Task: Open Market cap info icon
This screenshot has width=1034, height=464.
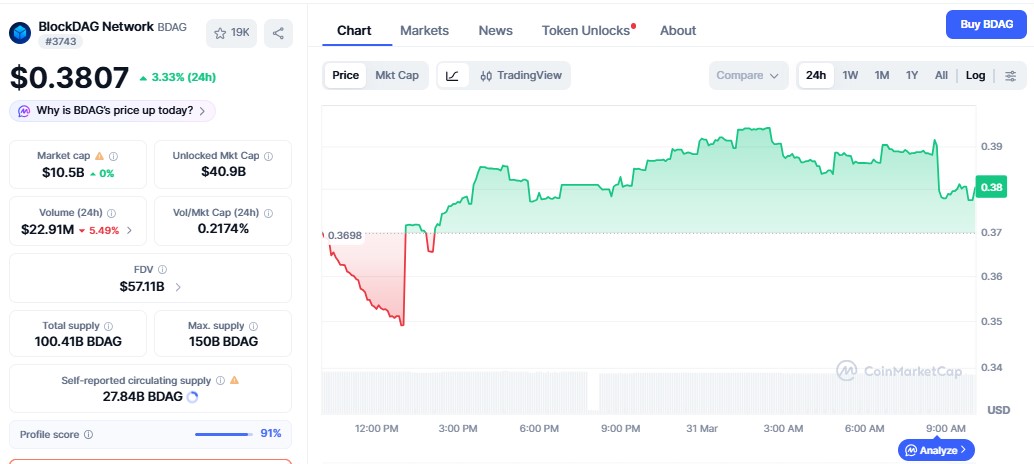Action: coord(113,156)
